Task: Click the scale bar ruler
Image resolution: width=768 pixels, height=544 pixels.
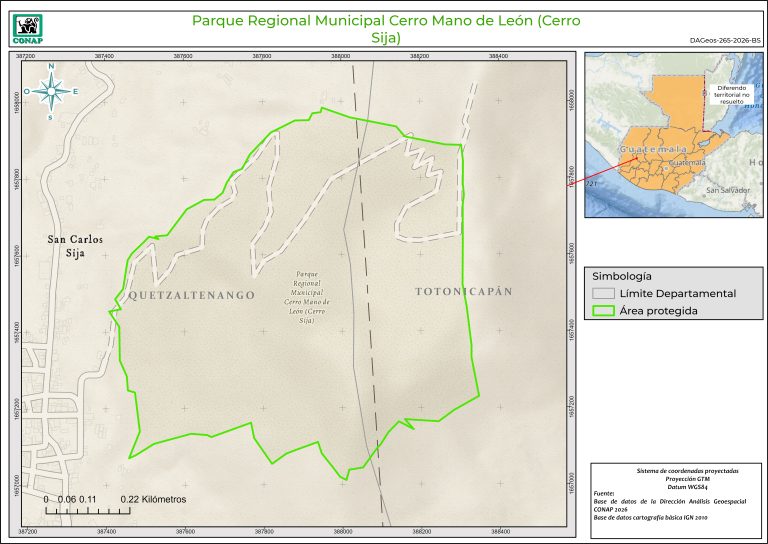Action: 86,512
